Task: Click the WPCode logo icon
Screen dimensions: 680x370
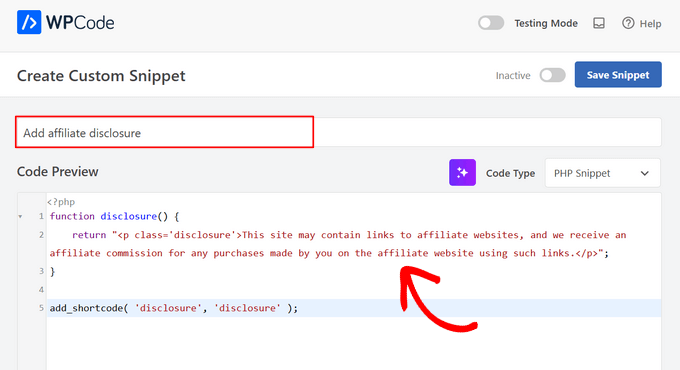Action: pos(29,22)
